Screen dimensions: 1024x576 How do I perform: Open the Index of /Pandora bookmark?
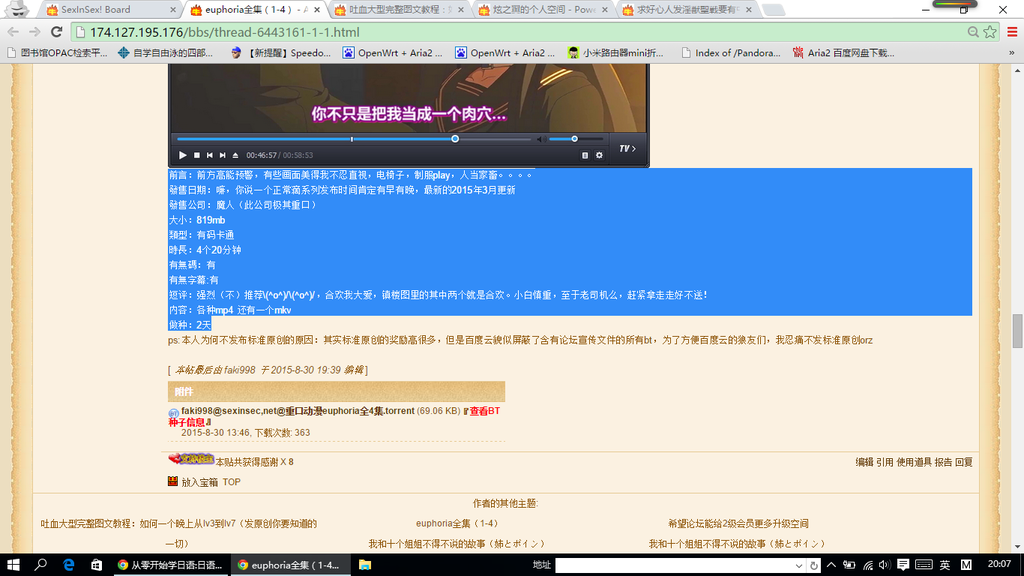point(730,53)
